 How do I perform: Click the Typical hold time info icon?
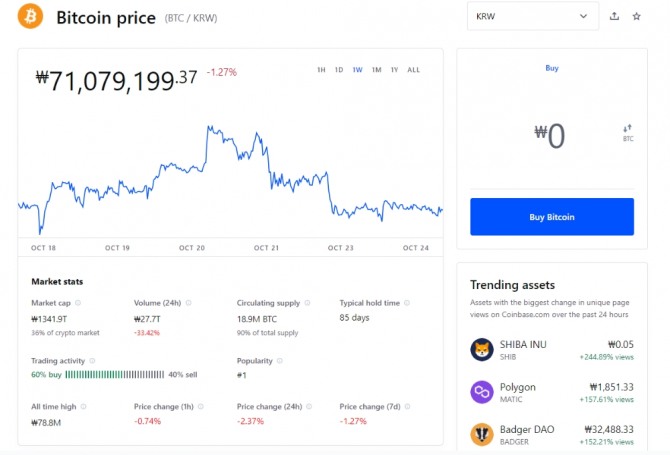[407, 302]
